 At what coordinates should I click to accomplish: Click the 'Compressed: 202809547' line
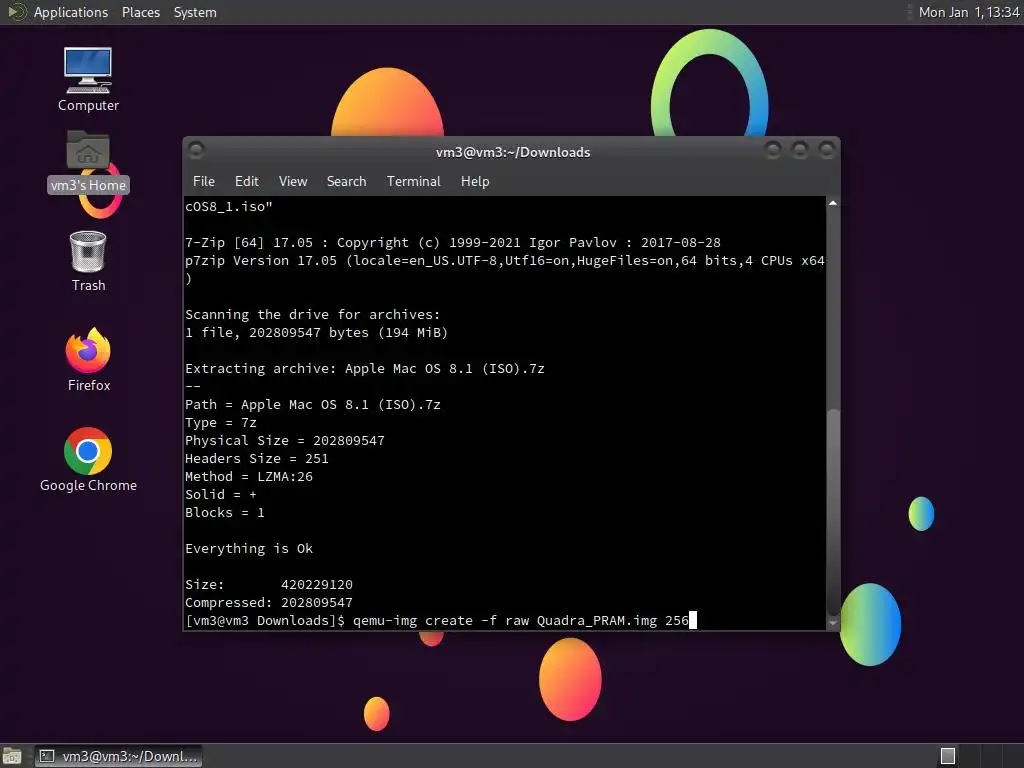pos(268,603)
